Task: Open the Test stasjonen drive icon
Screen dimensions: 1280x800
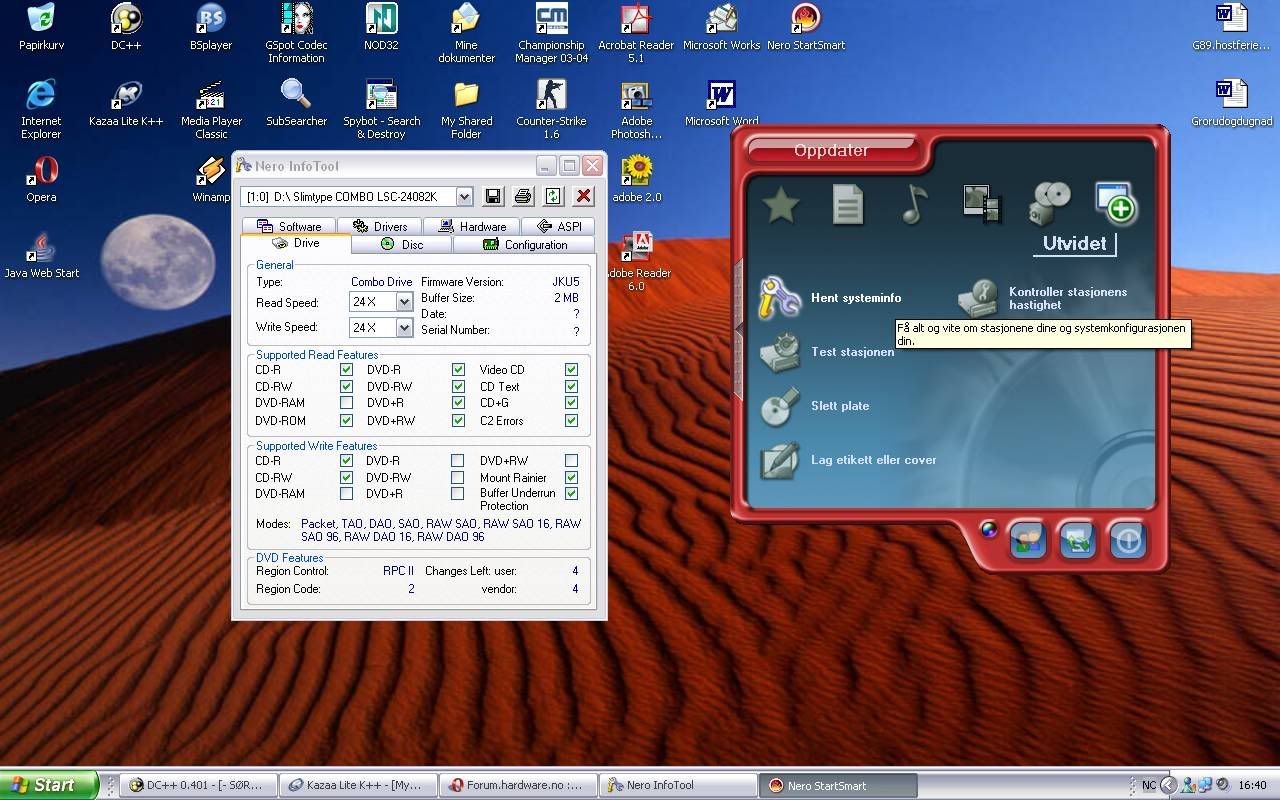Action: pyautogui.click(x=779, y=352)
